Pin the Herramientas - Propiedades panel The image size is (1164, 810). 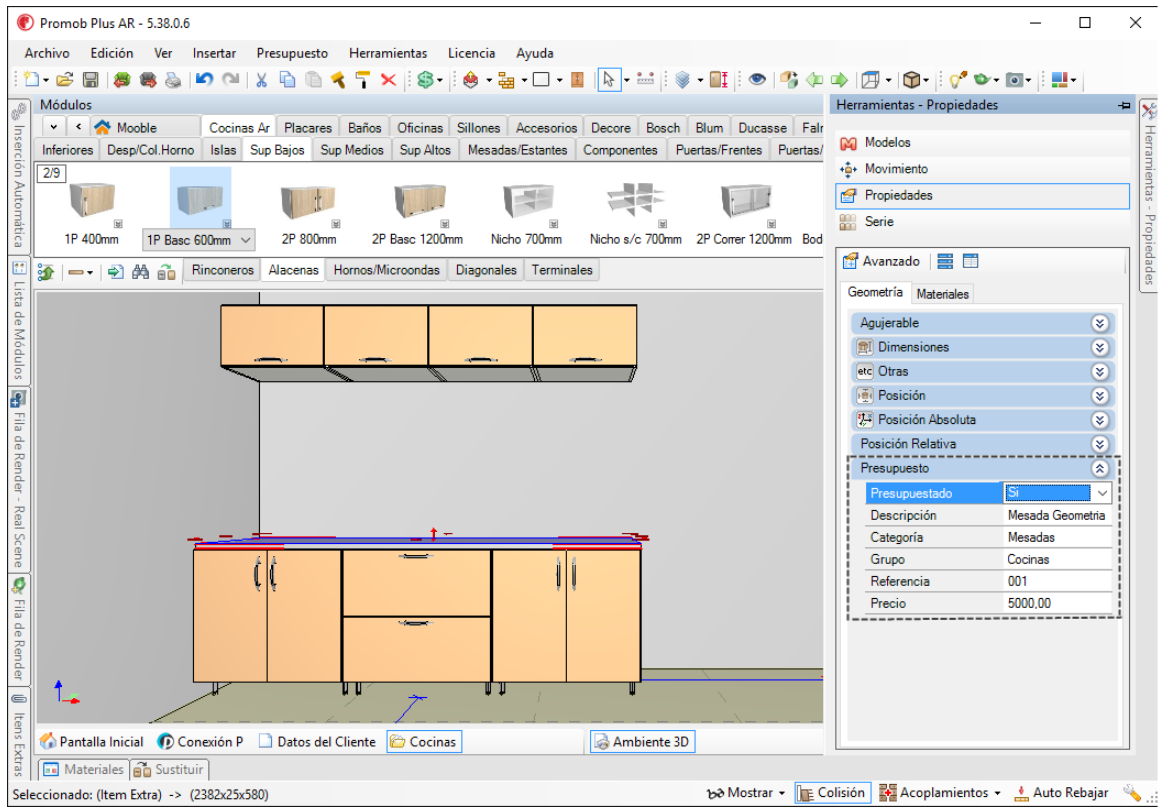pos(1123,105)
